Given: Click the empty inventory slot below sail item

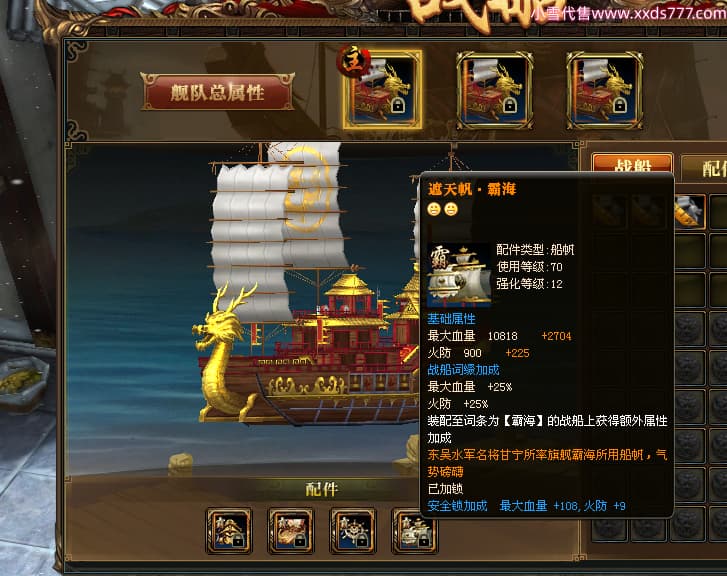Looking at the screenshot, I should point(689,251).
